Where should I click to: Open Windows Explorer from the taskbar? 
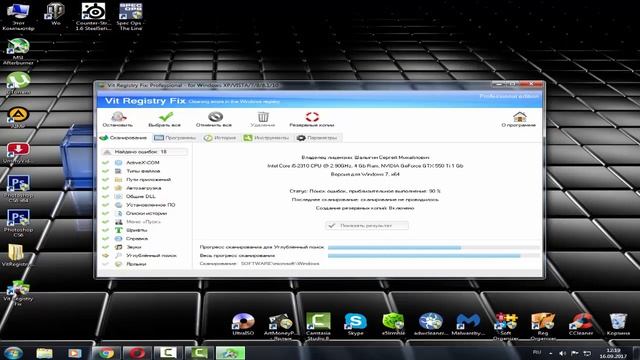[x=44, y=353]
